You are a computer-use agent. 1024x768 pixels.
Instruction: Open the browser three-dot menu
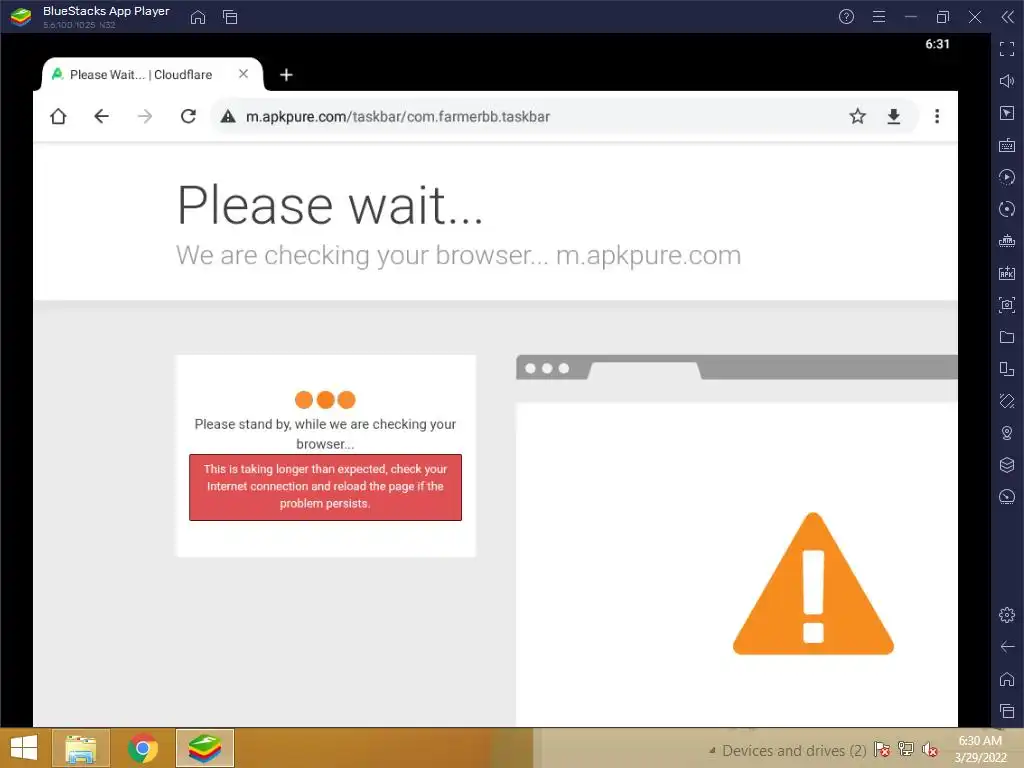point(937,116)
